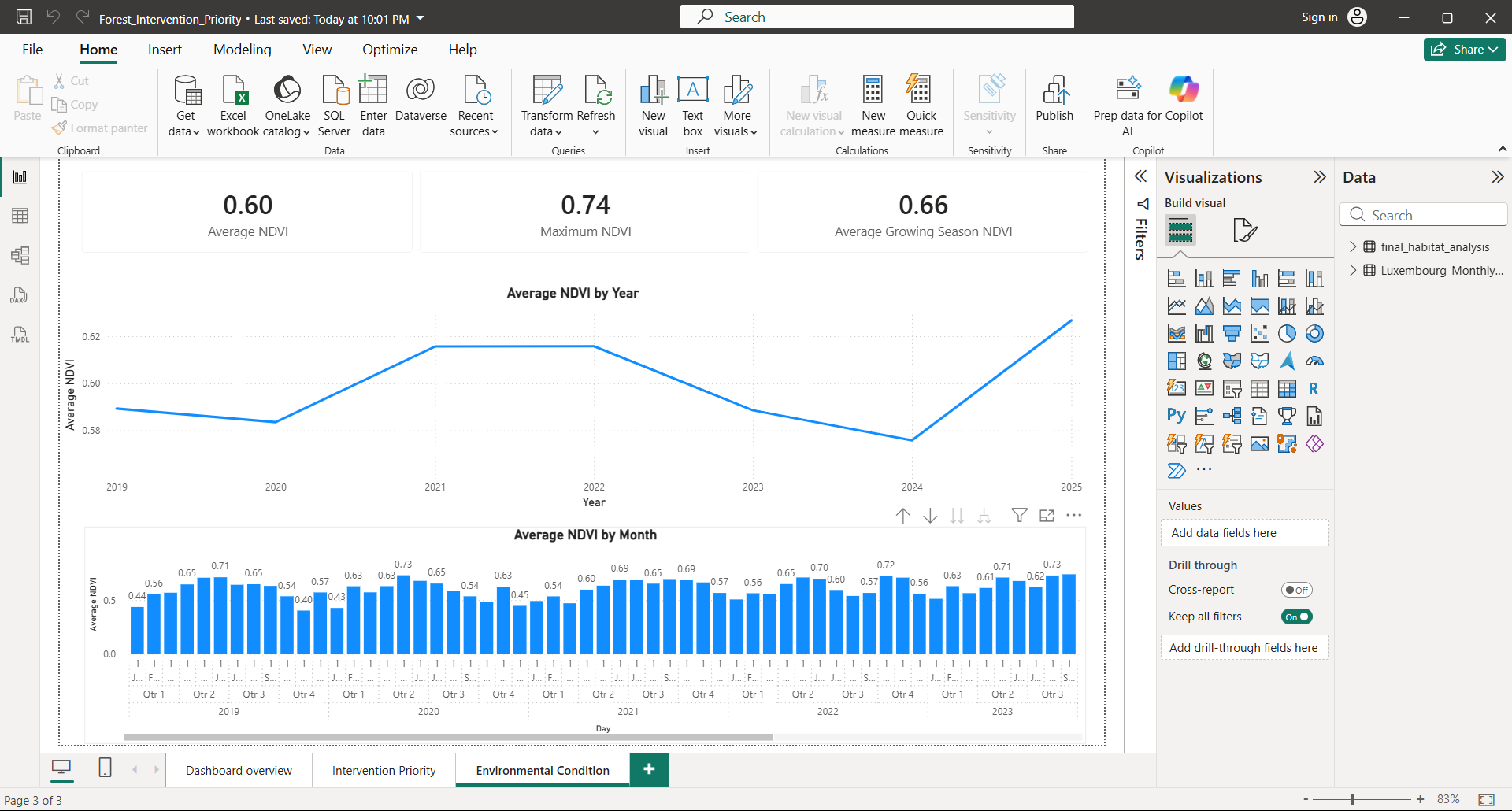Open file name dropdown in title bar
Screen dimensions: 1512x811
click(x=421, y=18)
